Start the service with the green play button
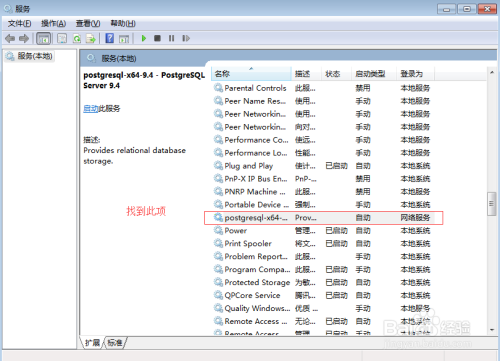Screen dimensions: 500x361 [x=144, y=38]
